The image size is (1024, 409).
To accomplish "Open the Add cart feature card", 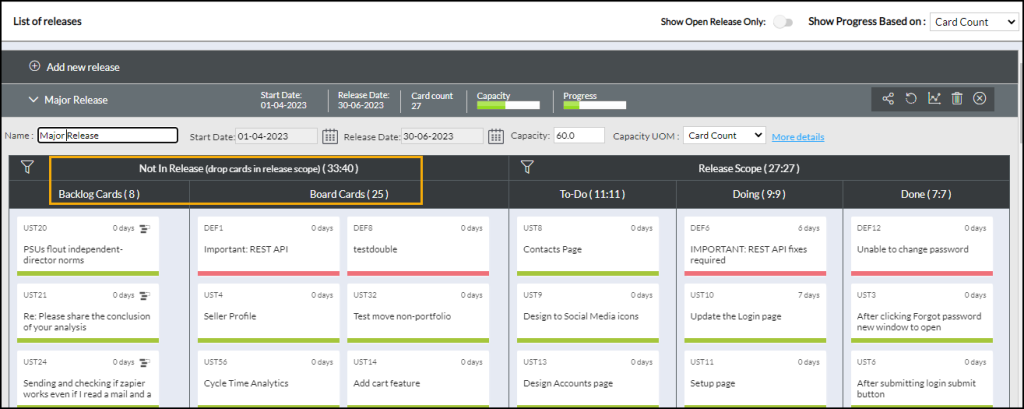I will point(418,380).
